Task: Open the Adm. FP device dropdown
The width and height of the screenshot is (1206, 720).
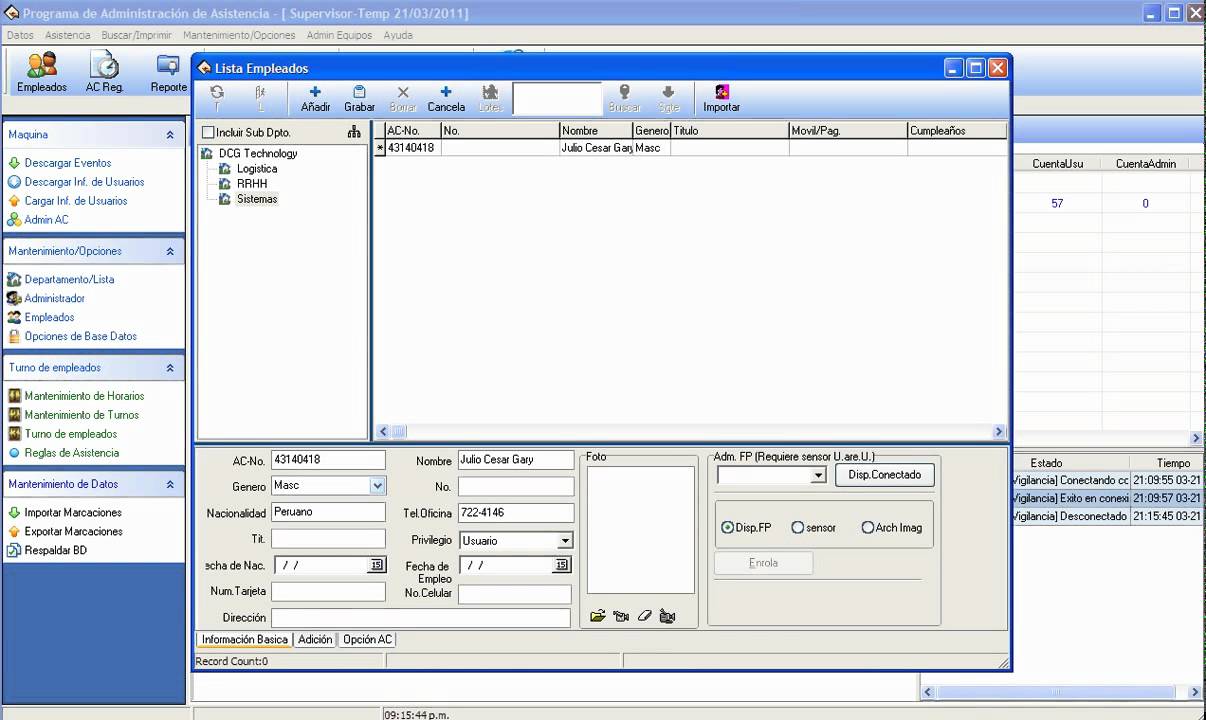Action: point(818,476)
